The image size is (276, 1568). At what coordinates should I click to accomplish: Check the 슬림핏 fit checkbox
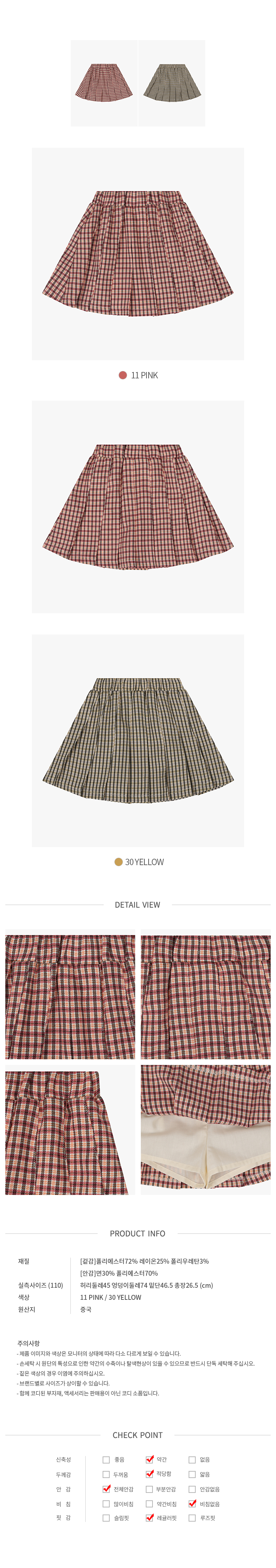click(107, 1517)
